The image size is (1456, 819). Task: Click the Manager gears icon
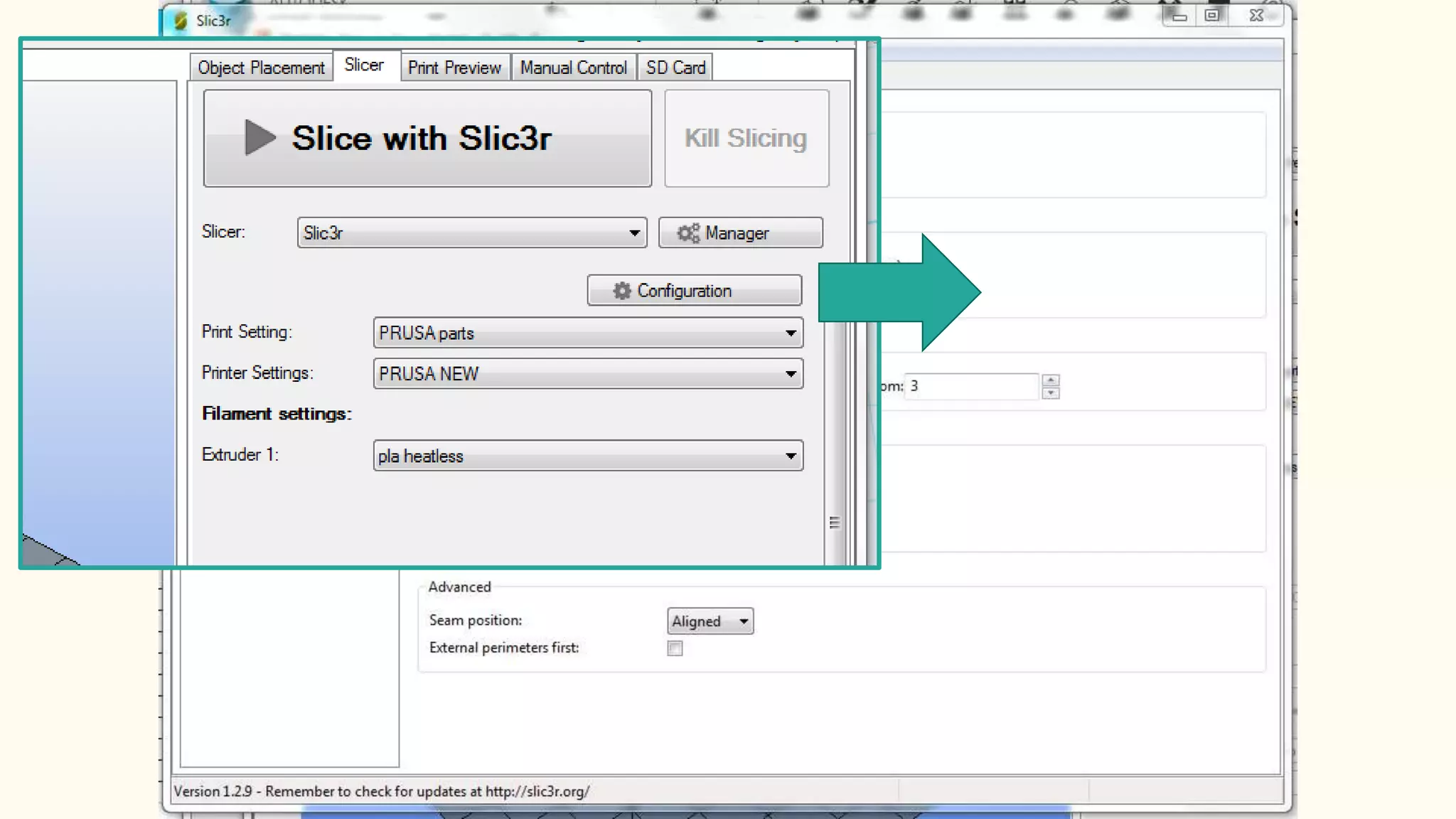pyautogui.click(x=687, y=233)
